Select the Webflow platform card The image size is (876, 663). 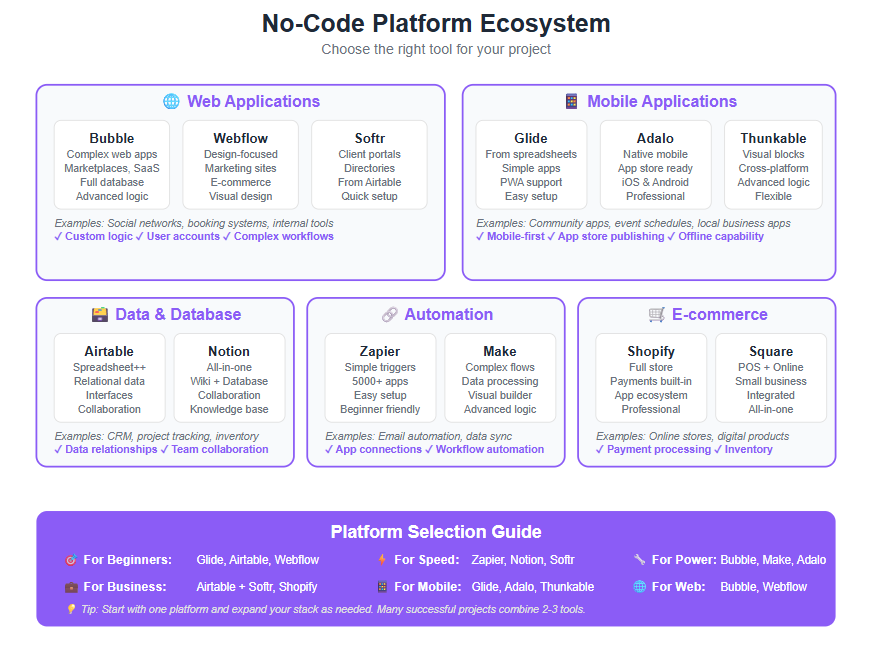click(x=241, y=165)
